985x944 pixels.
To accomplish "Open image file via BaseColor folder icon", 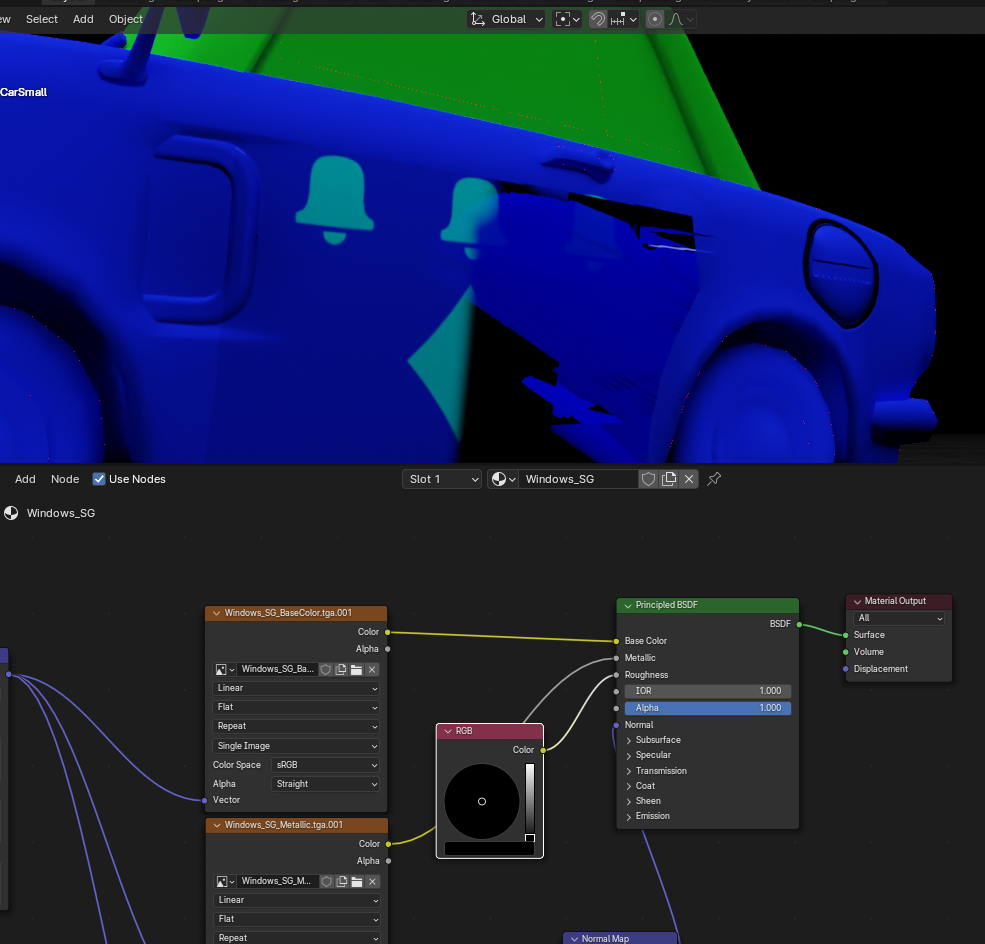I will tap(356, 670).
